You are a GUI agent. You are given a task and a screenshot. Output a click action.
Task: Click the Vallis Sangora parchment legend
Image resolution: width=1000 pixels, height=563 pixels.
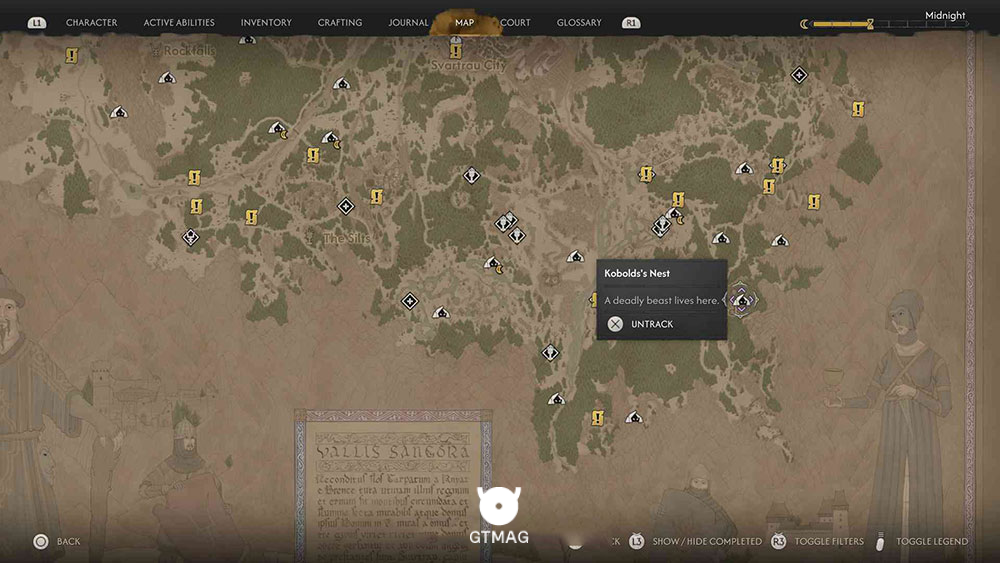(x=393, y=486)
